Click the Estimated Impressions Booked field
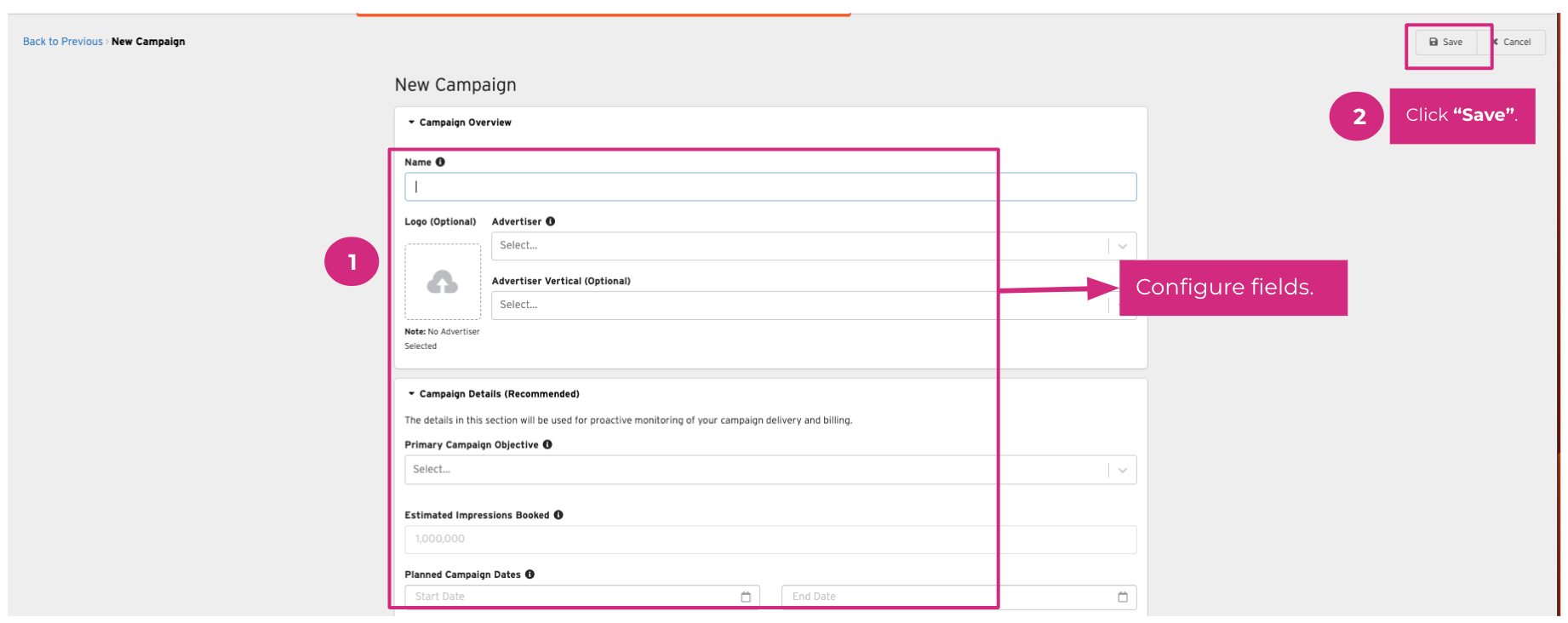 [770, 540]
